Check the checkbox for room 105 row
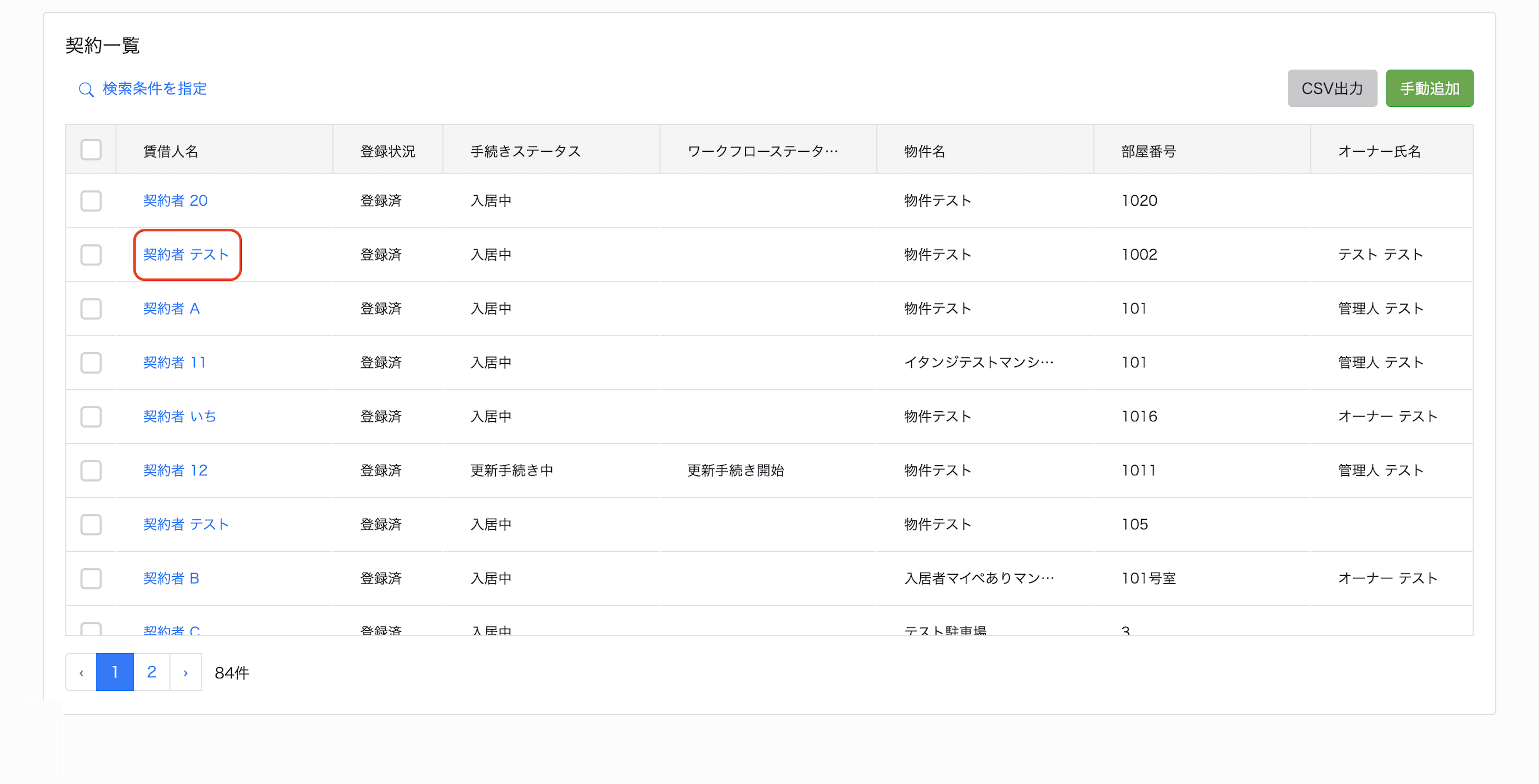Screen dimensions: 1539x784 point(91,524)
